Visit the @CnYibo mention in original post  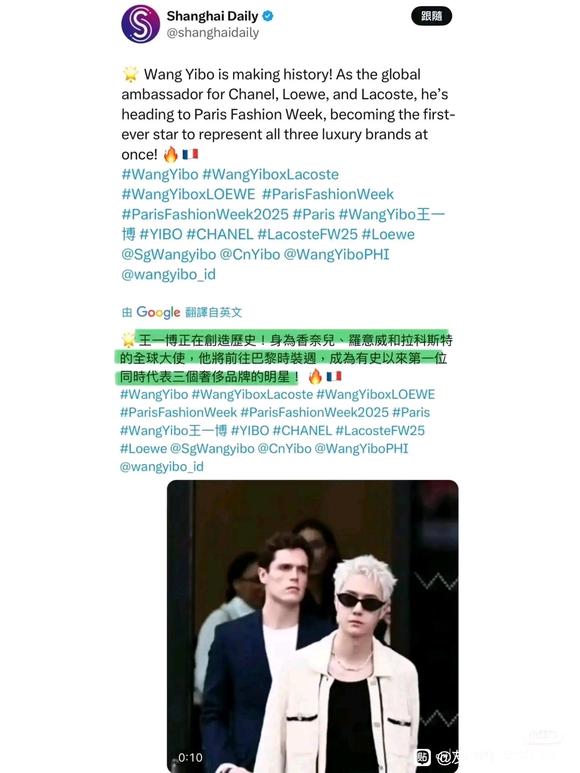click(x=250, y=254)
